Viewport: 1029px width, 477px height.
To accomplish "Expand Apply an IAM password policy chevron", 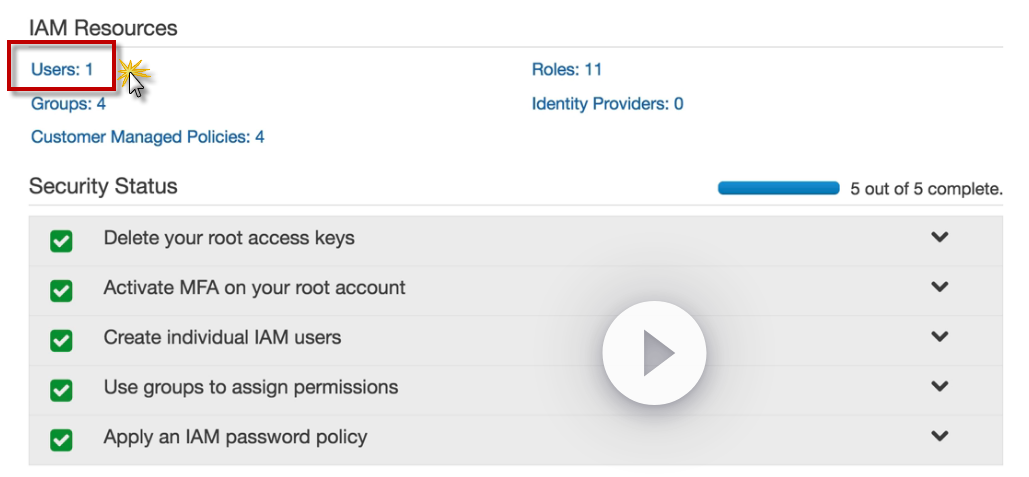I will point(939,436).
